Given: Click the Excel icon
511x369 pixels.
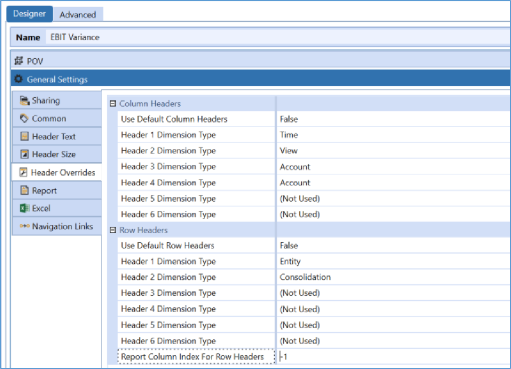Looking at the screenshot, I should tap(24, 208).
